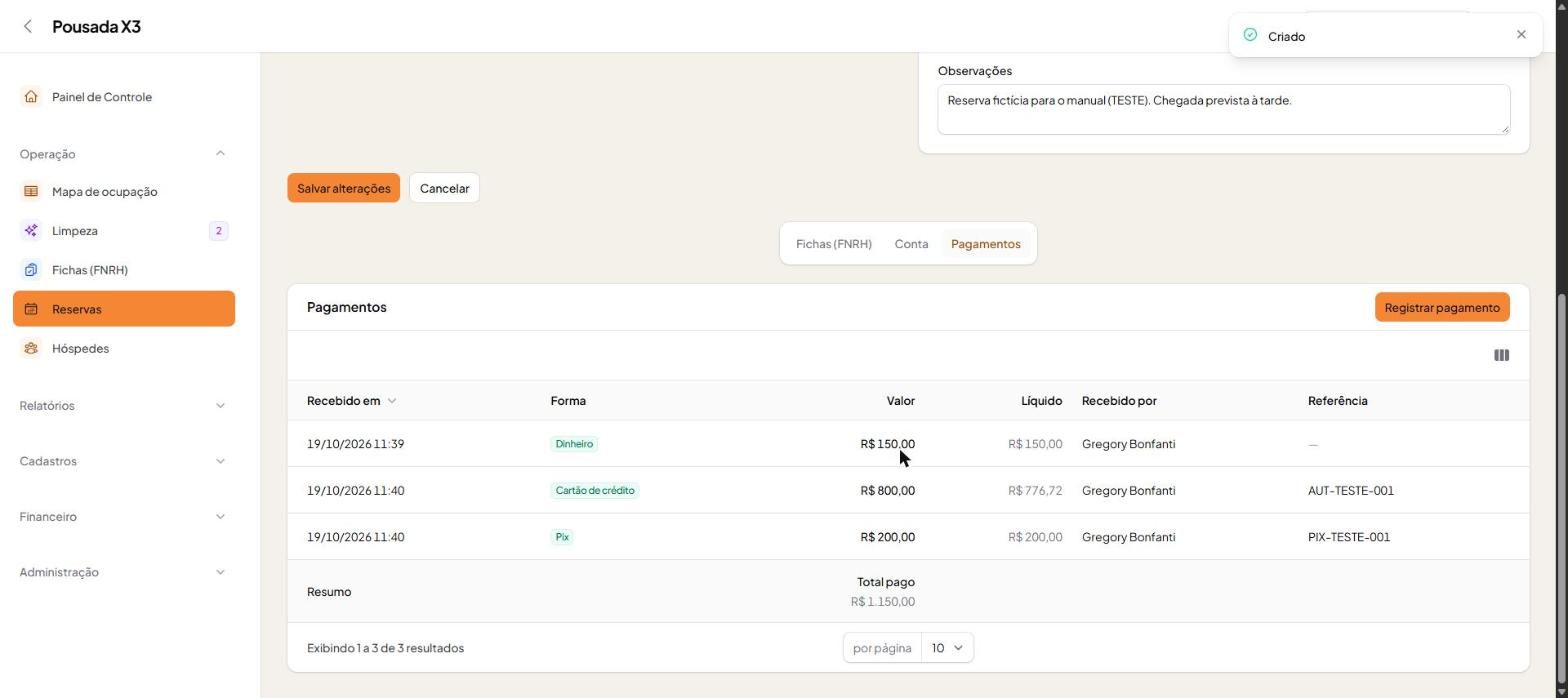
Task: Open the per-page results dropdown
Action: pos(947,648)
